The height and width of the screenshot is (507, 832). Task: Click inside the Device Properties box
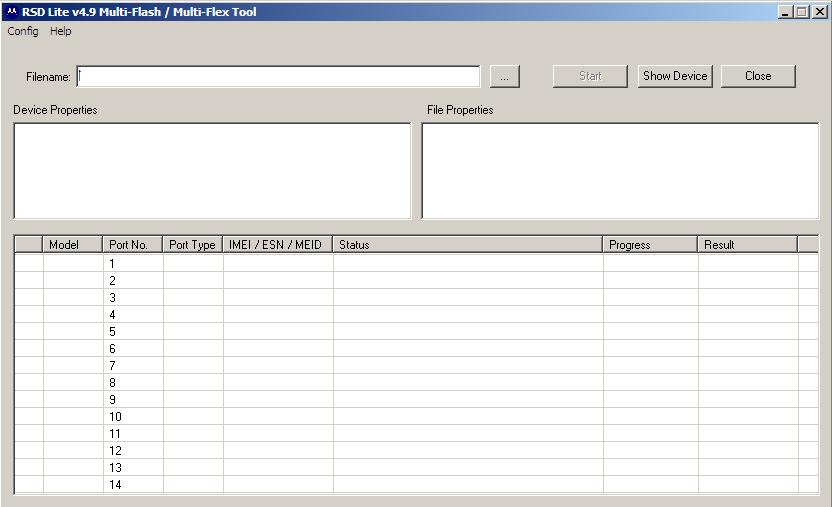pyautogui.click(x=212, y=171)
